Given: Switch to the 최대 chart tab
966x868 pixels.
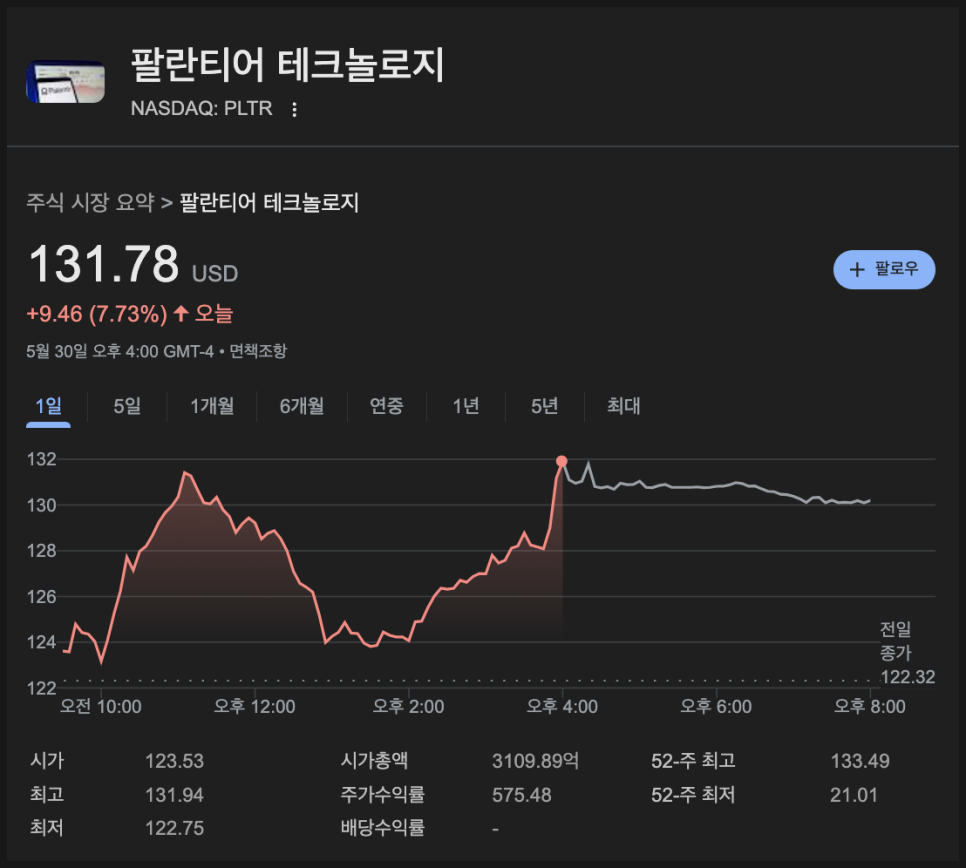Looking at the screenshot, I should [623, 406].
